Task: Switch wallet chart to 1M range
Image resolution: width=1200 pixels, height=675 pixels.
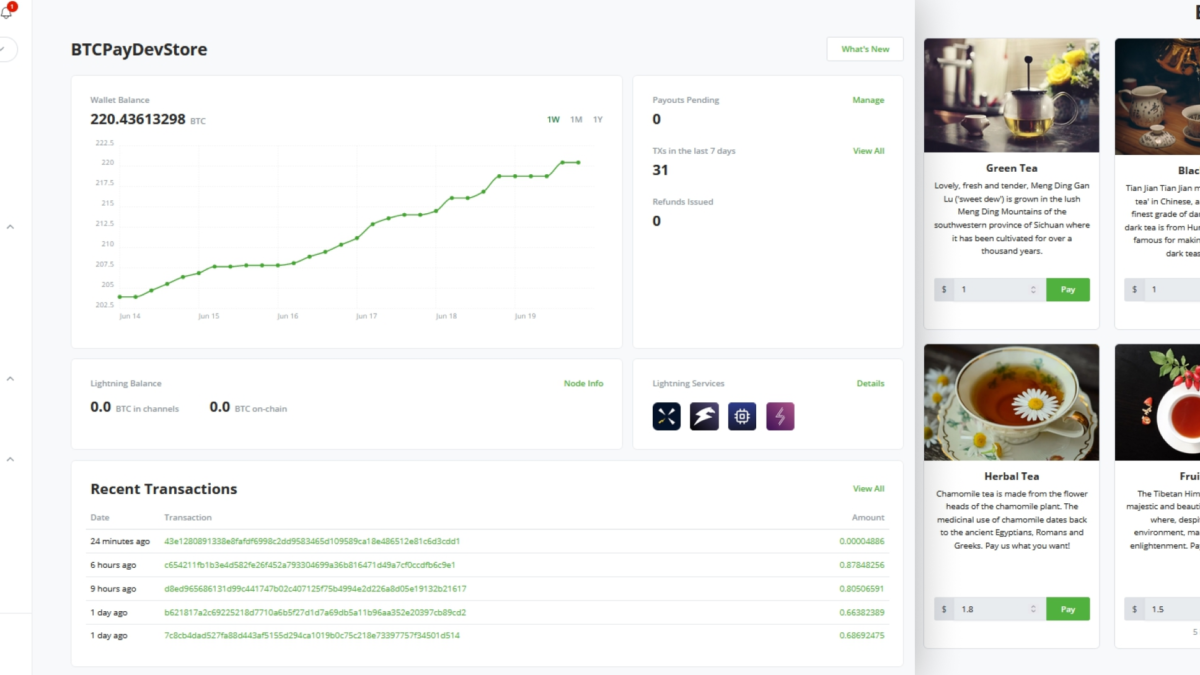Action: pyautogui.click(x=576, y=120)
